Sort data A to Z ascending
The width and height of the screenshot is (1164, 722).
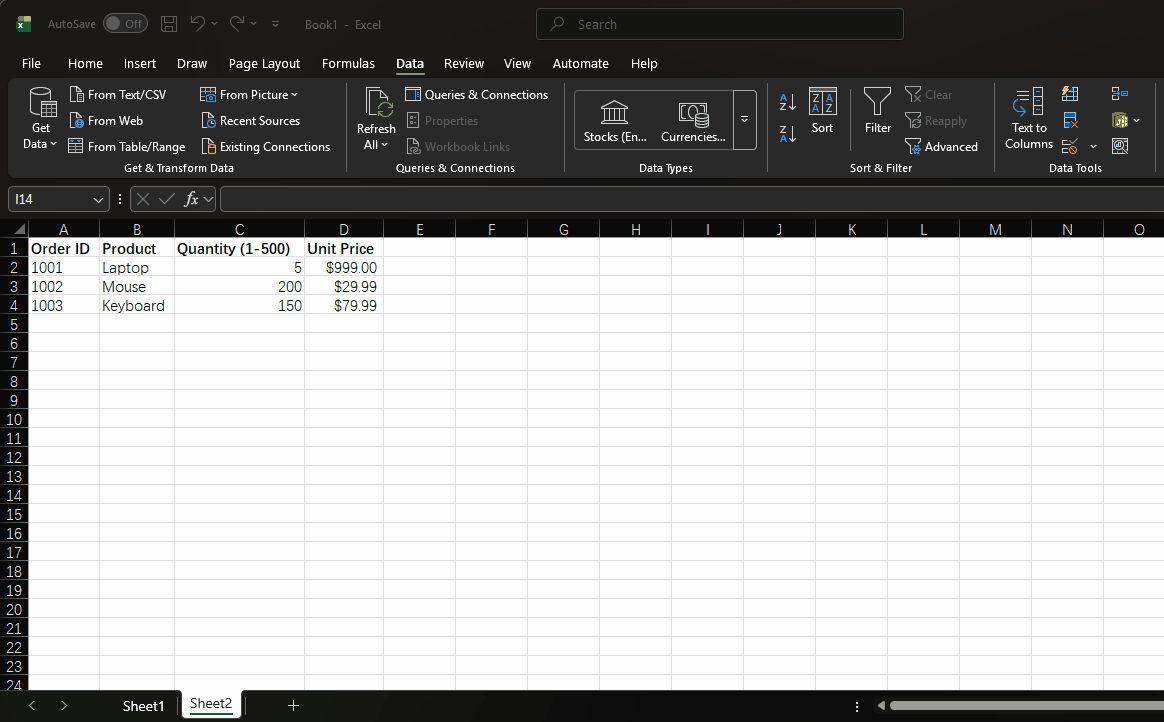786,101
